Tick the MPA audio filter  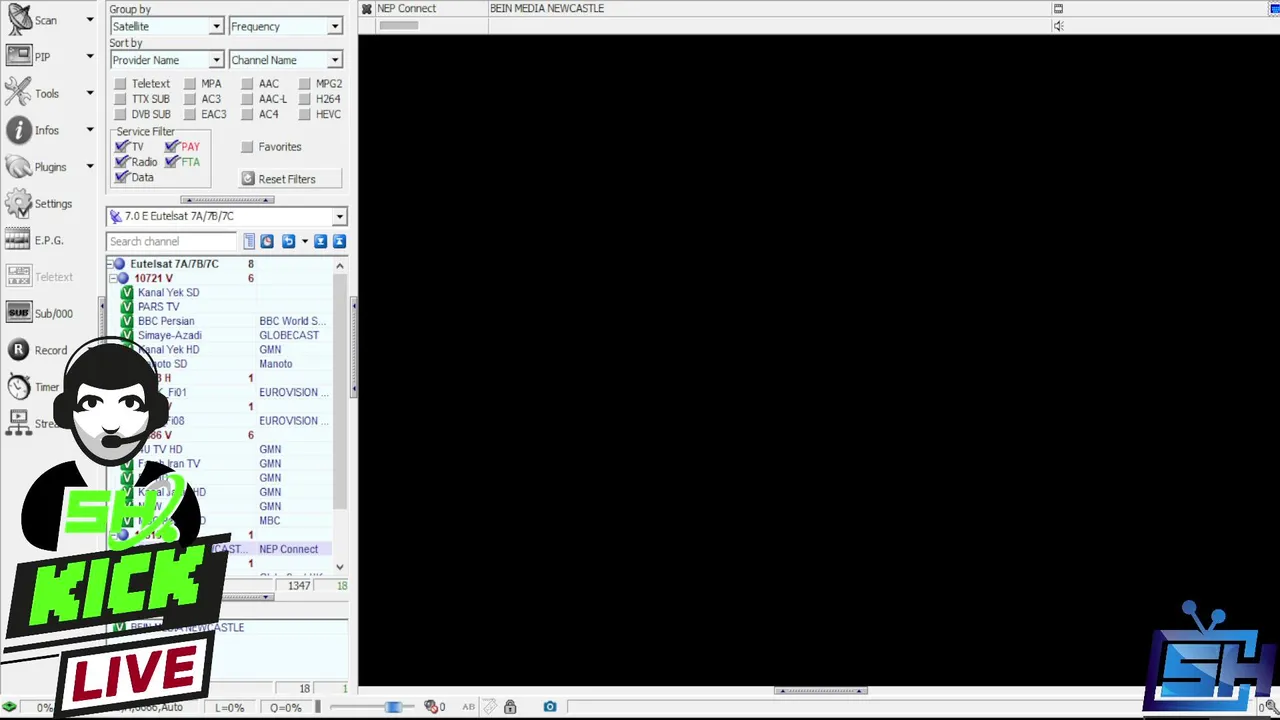click(190, 84)
